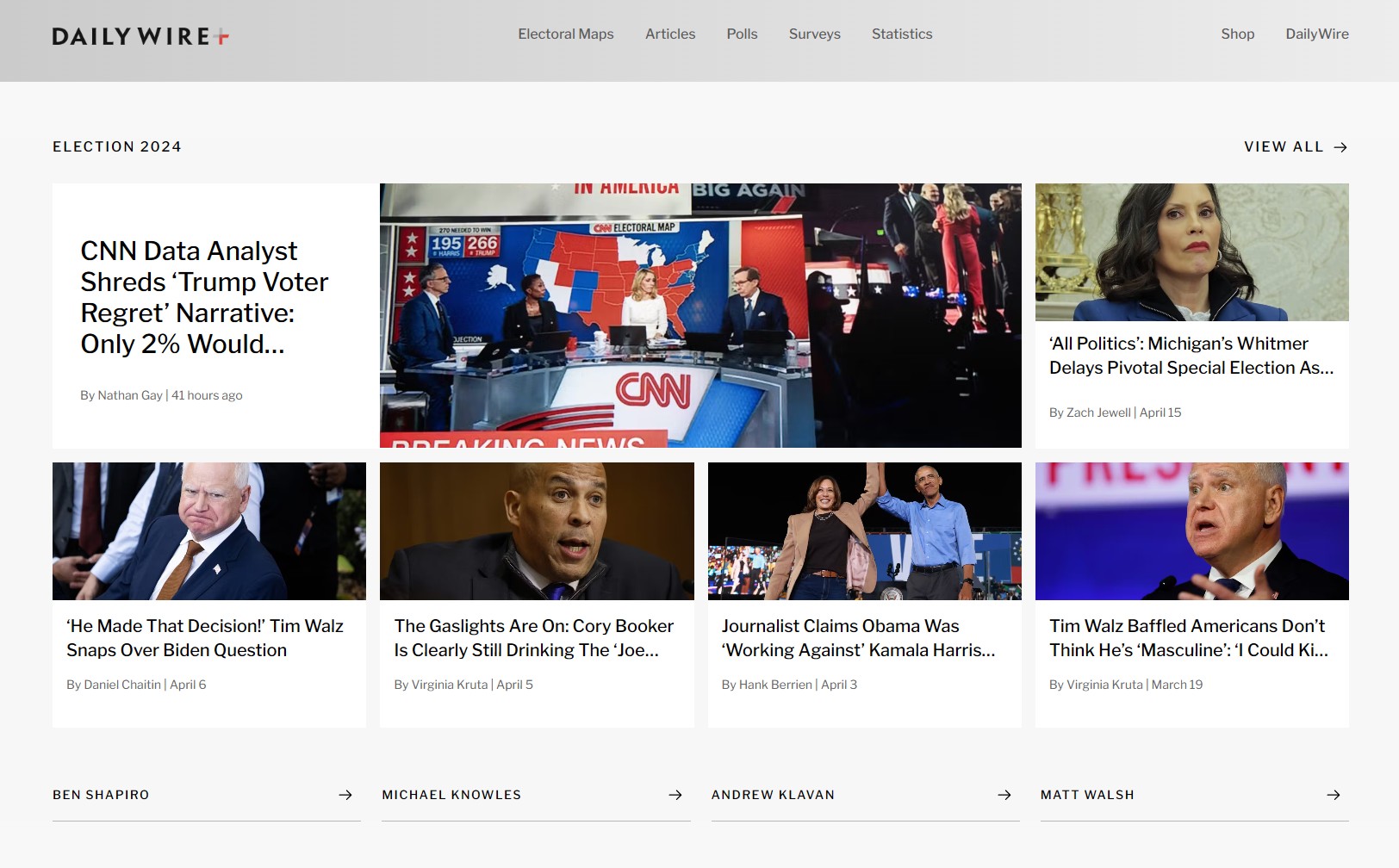Image resolution: width=1399 pixels, height=868 pixels.
Task: Go to the Polls section
Action: (742, 34)
